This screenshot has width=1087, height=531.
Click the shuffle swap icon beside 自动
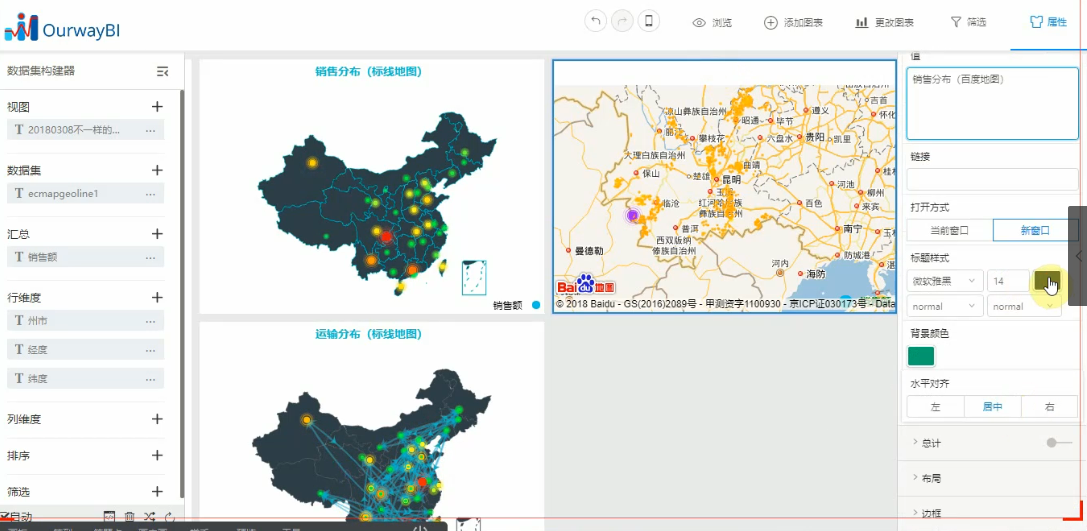pyautogui.click(x=149, y=516)
